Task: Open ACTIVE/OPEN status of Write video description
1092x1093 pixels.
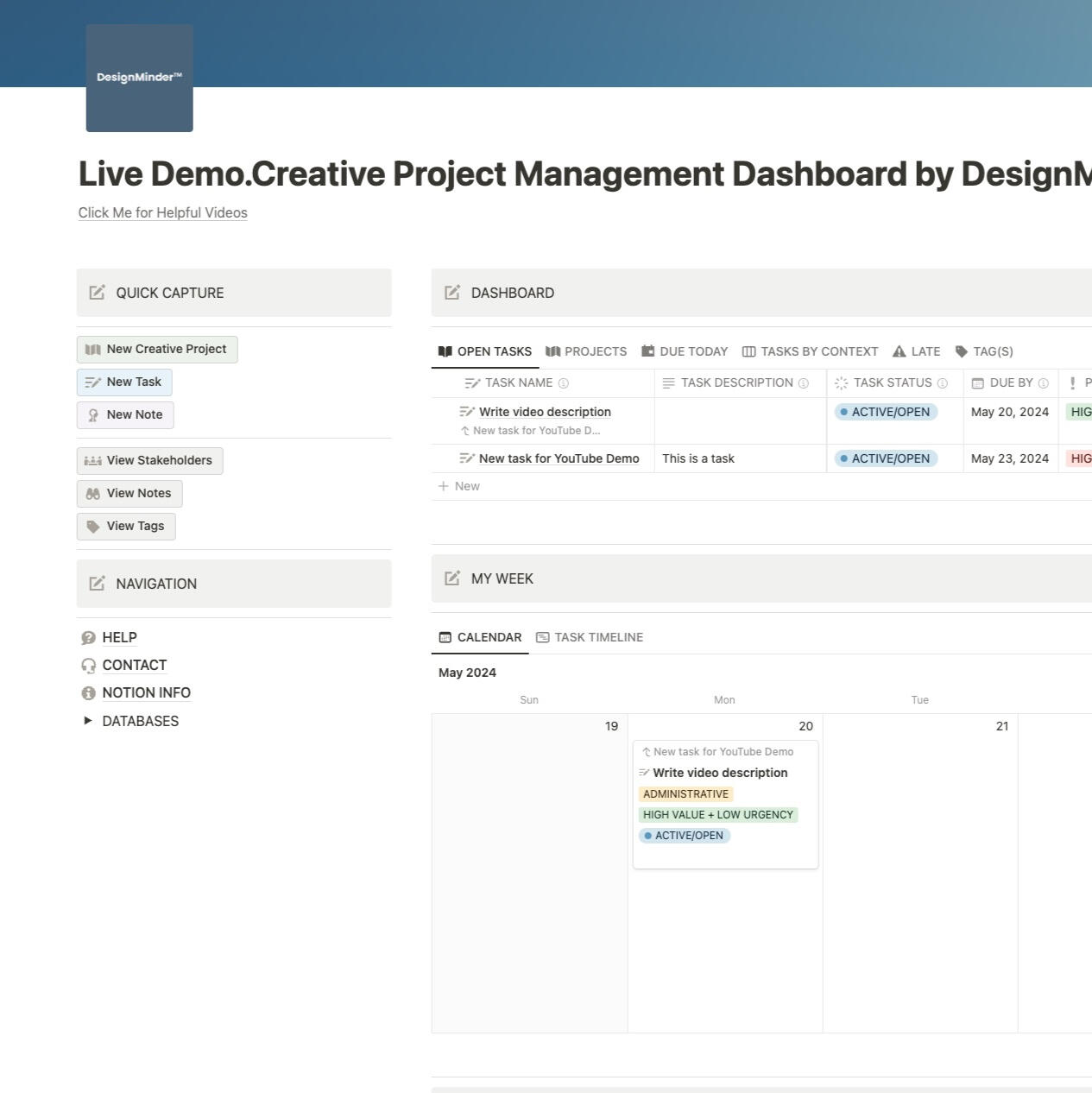Action: [886, 412]
